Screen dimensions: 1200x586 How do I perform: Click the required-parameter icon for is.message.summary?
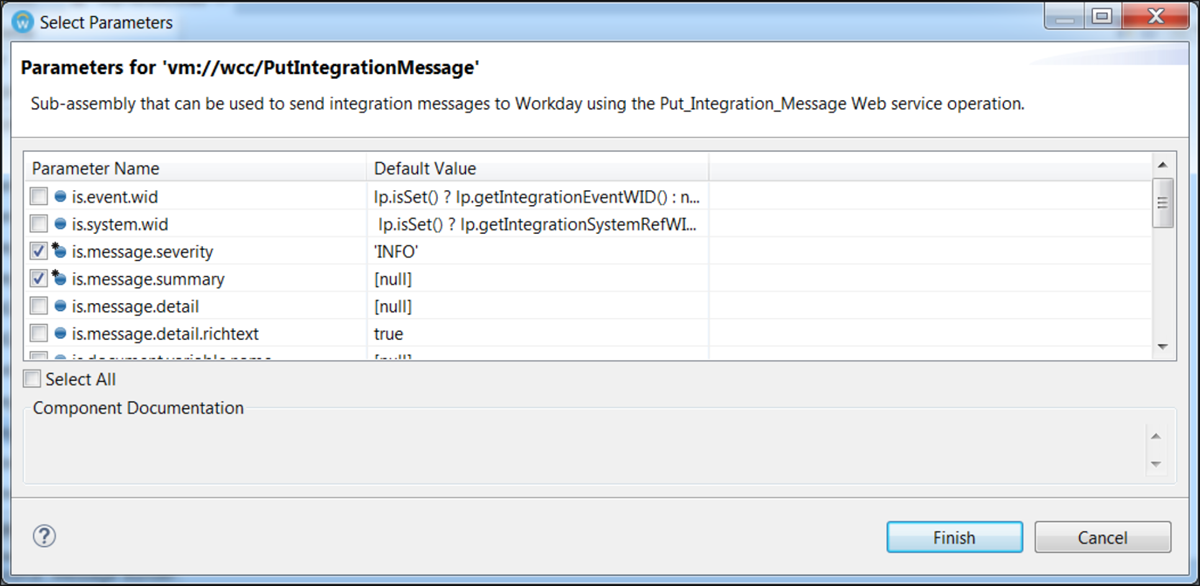(x=59, y=279)
